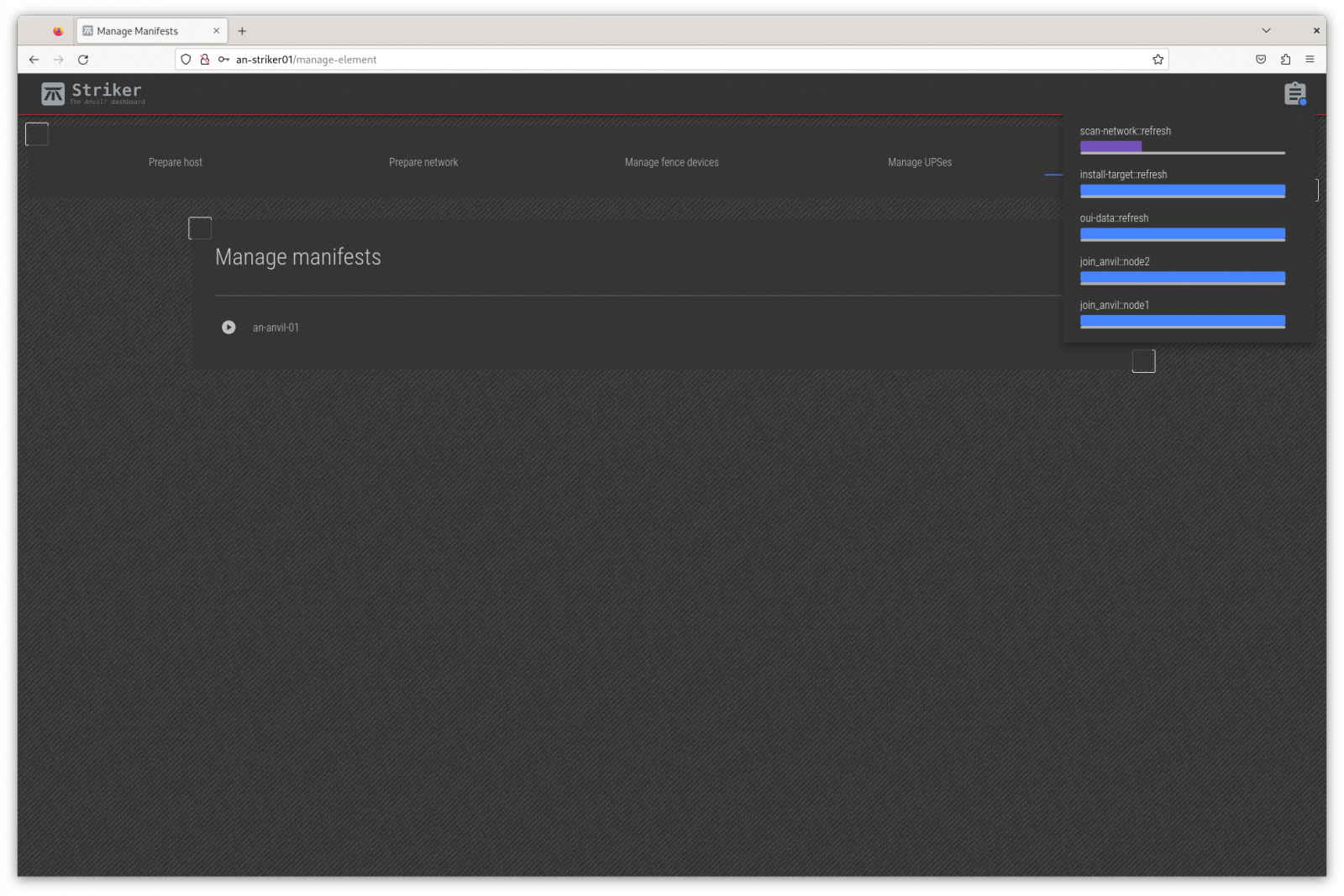Click the address bar URL field
This screenshot has height=896, width=1344.
coord(672,60)
